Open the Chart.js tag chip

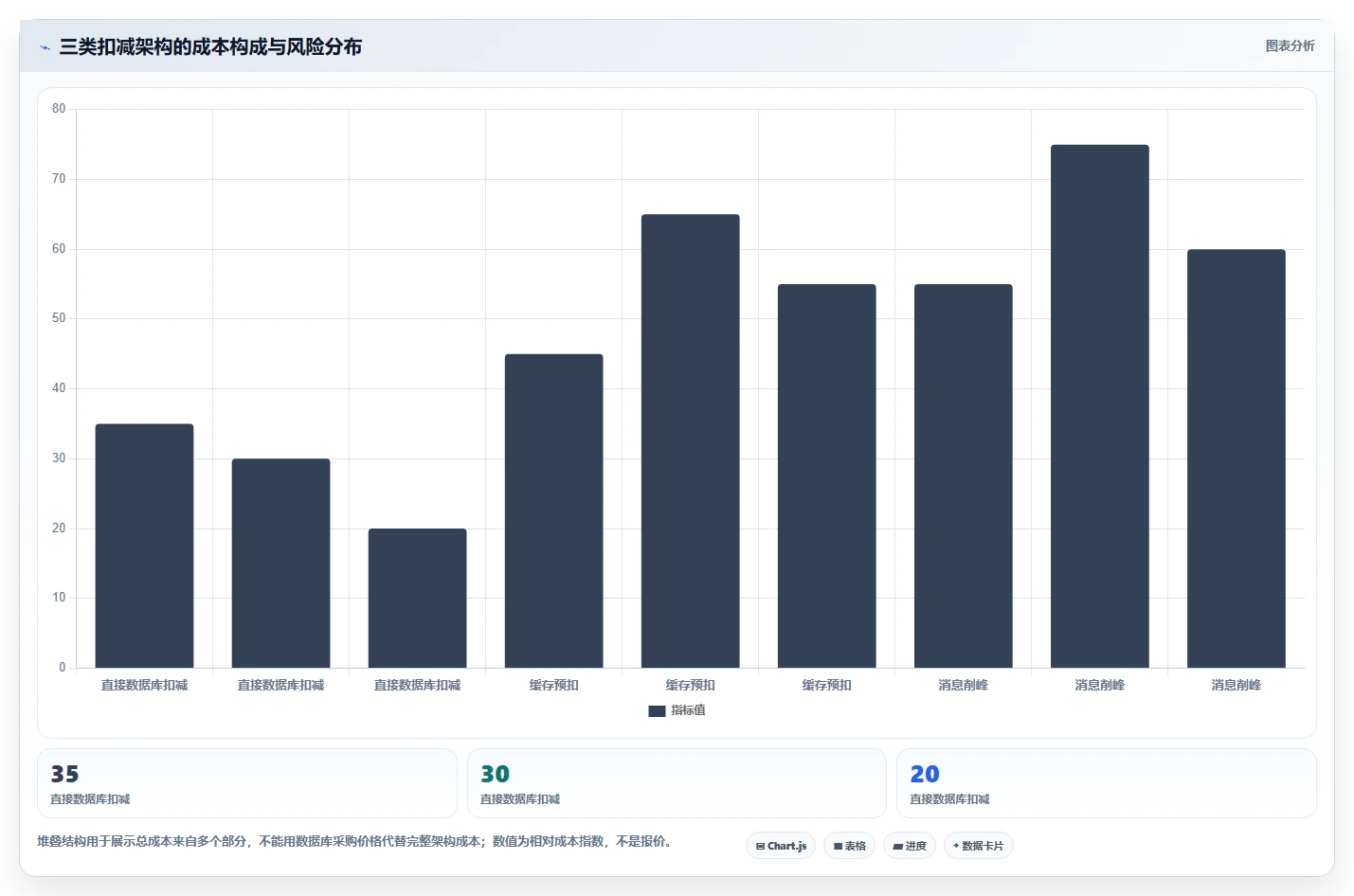(x=781, y=846)
